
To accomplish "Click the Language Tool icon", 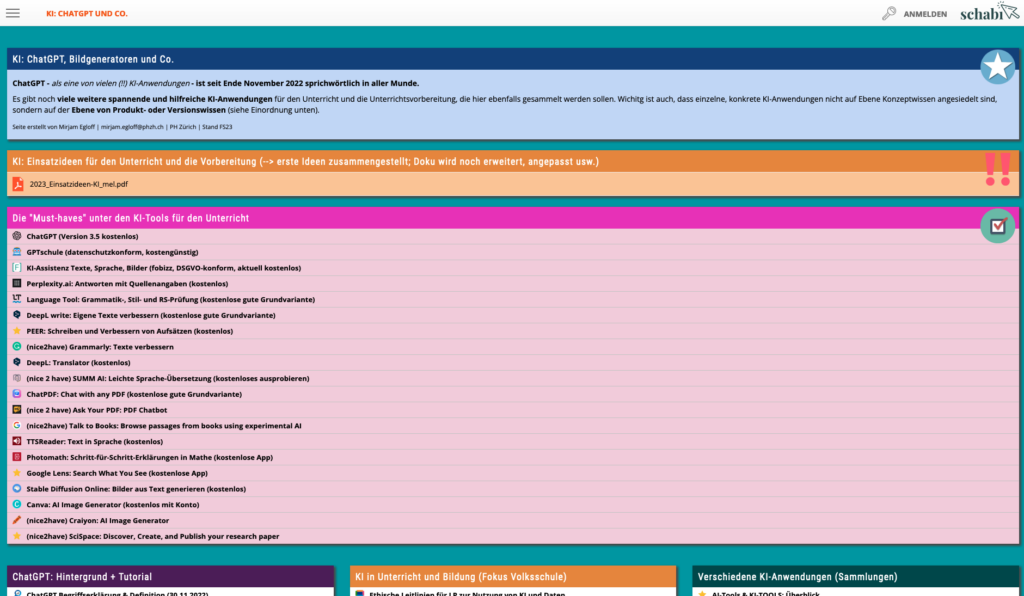I will [x=17, y=298].
